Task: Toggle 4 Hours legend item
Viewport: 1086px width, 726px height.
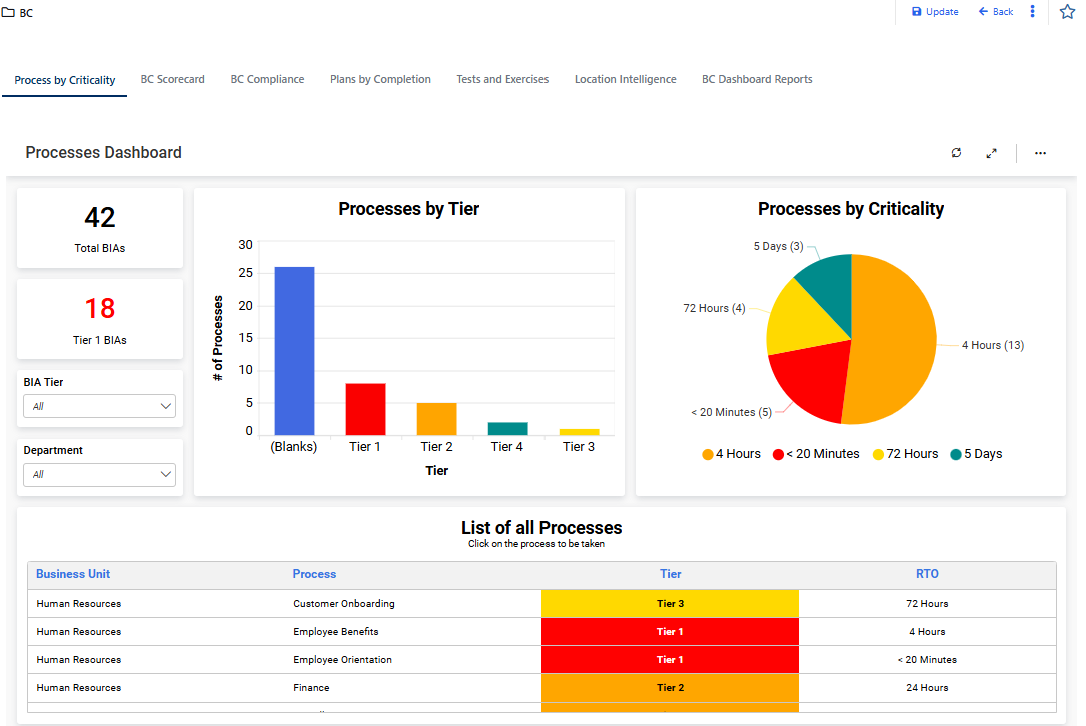Action: [731, 454]
